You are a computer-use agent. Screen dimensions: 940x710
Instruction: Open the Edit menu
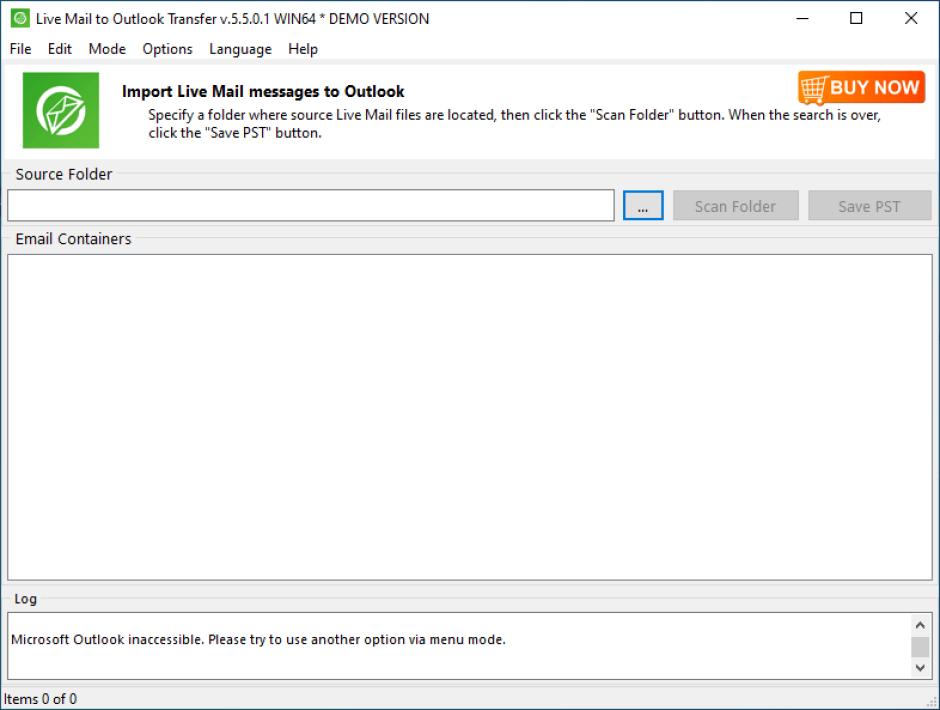(59, 49)
